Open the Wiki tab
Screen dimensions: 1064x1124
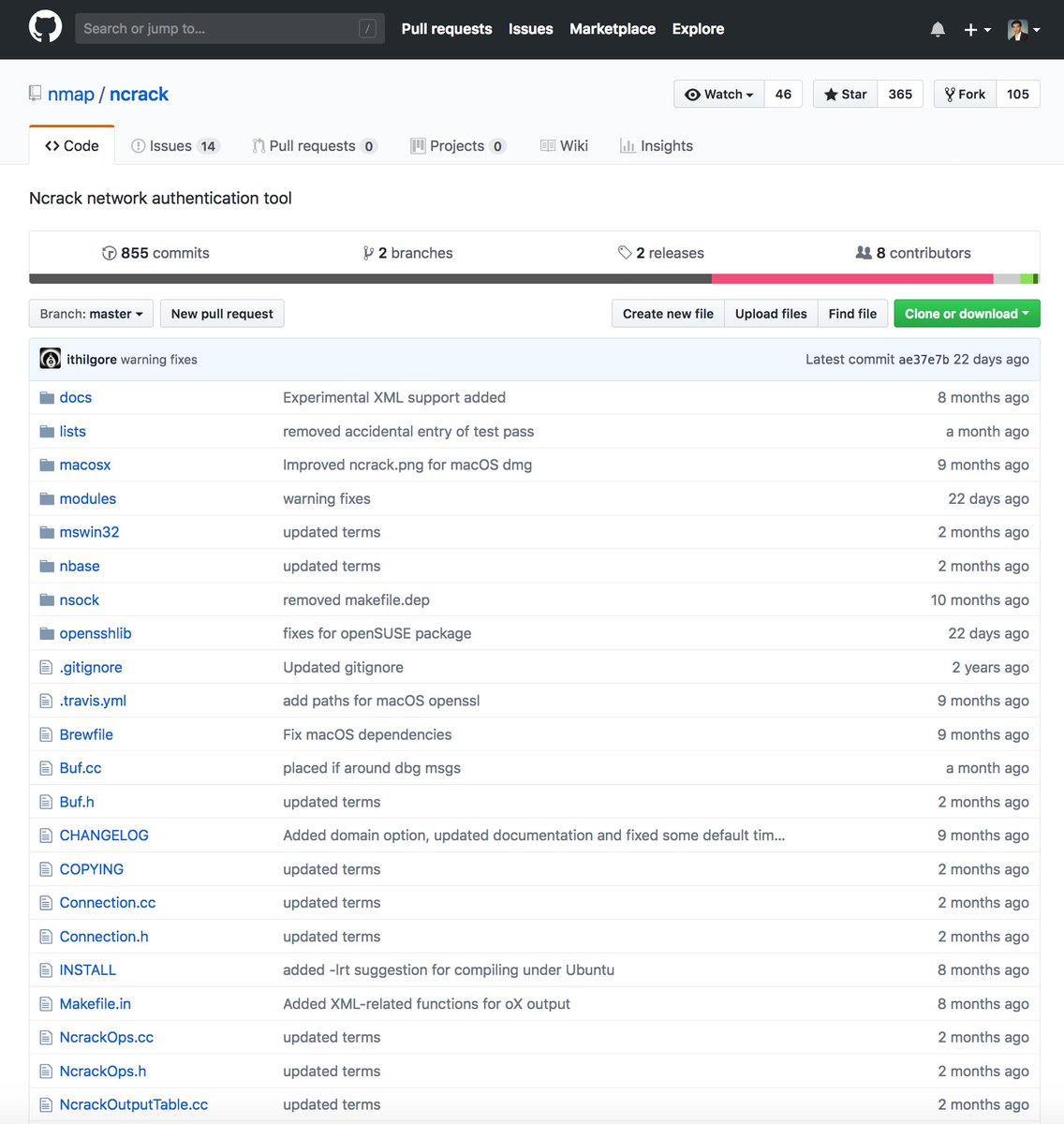click(564, 146)
